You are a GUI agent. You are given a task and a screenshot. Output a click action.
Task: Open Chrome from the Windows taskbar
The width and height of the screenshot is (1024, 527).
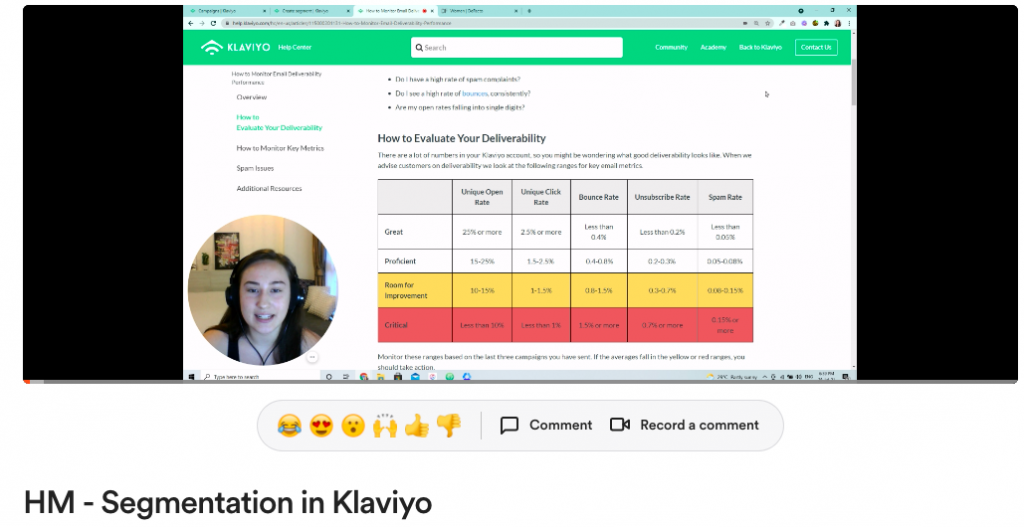(364, 377)
